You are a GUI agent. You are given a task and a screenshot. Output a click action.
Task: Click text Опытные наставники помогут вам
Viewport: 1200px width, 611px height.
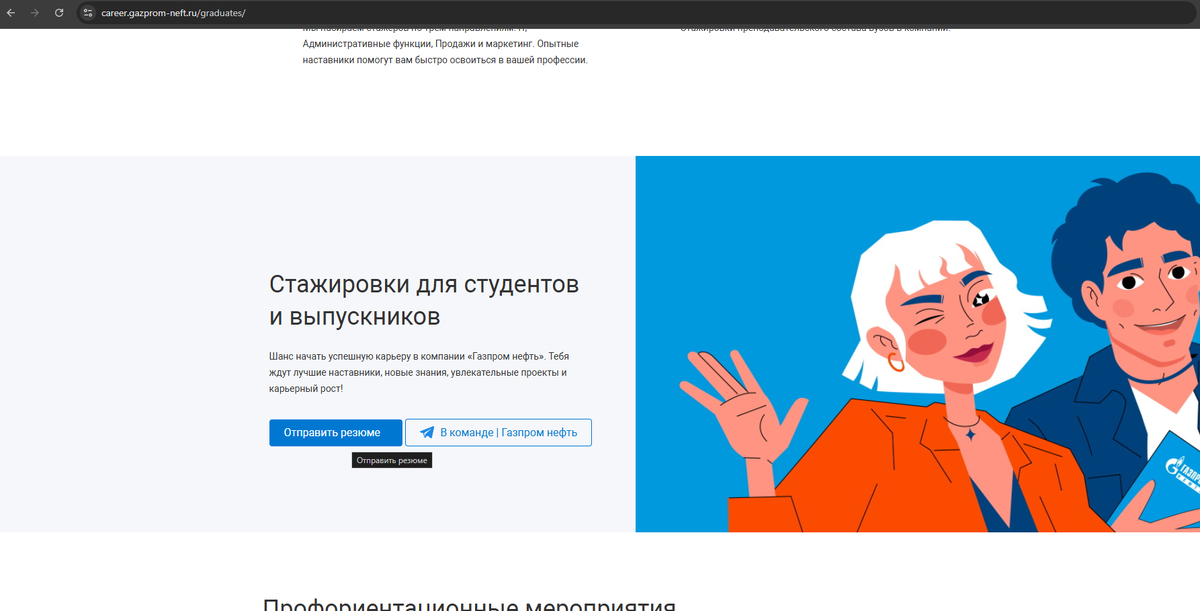click(x=444, y=52)
